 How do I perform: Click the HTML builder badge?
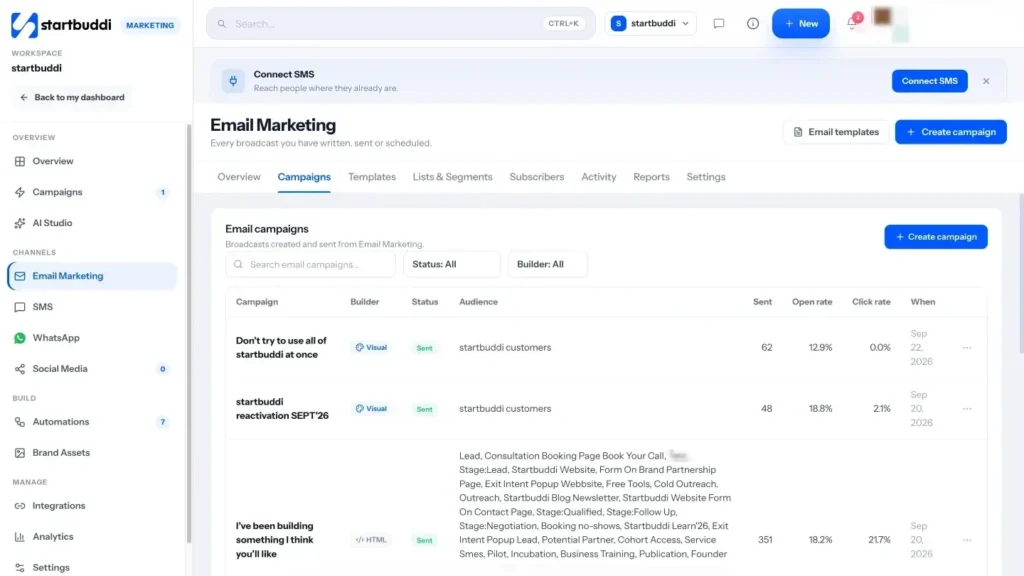click(371, 540)
